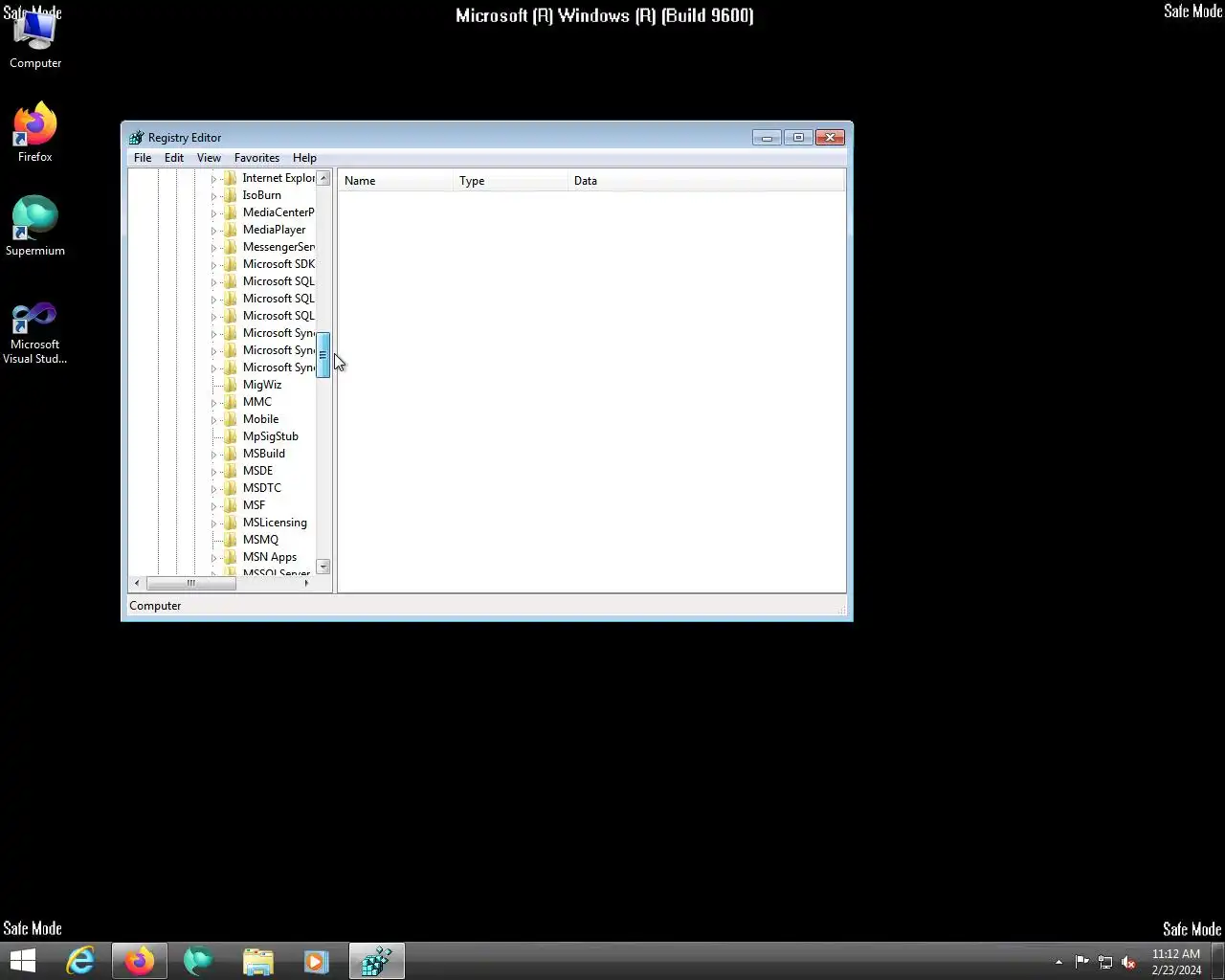Select the Microsoft Visual Studio desktop shortcut

(x=35, y=332)
